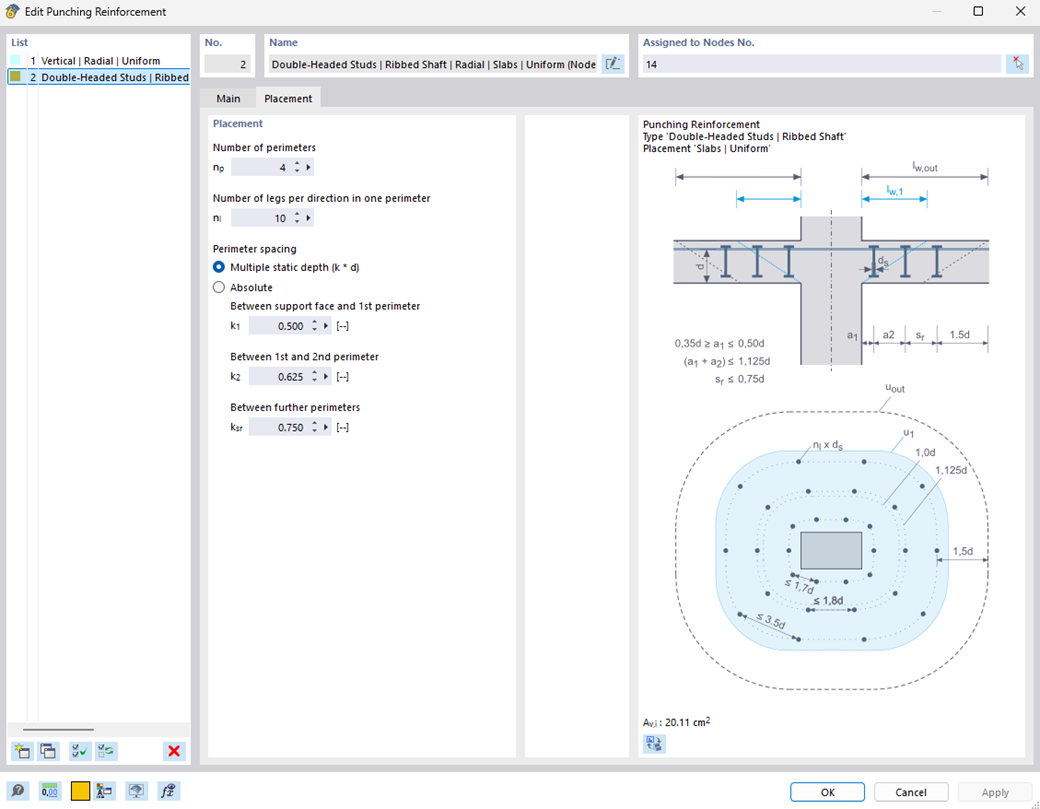Copy the selected reinforcement entry

pos(46,751)
